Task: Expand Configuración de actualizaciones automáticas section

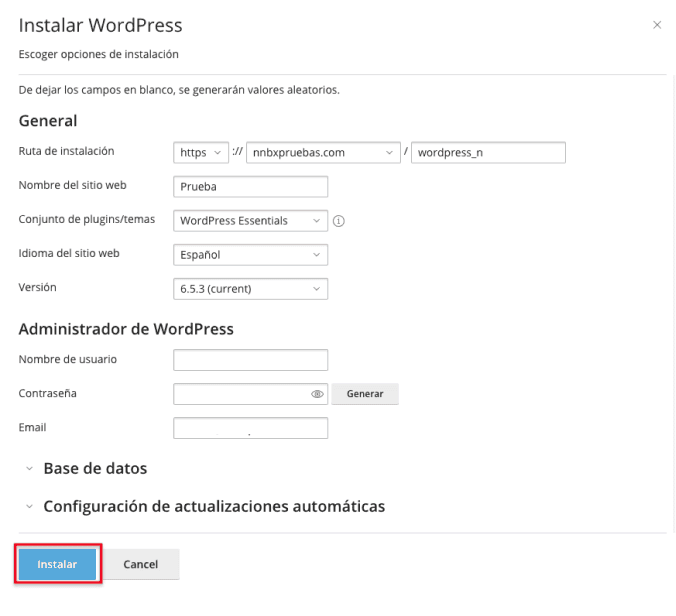Action: [x=213, y=507]
